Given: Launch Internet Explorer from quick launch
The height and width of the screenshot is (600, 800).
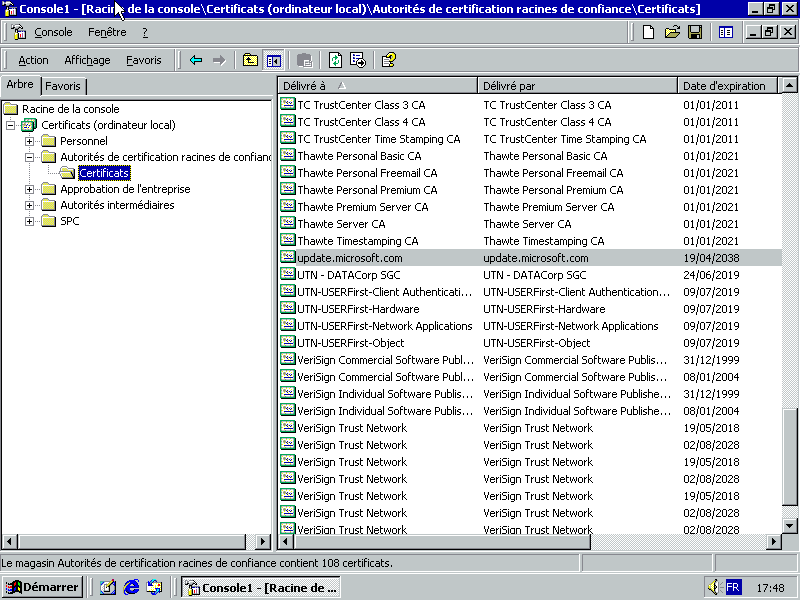Looking at the screenshot, I should [131, 587].
